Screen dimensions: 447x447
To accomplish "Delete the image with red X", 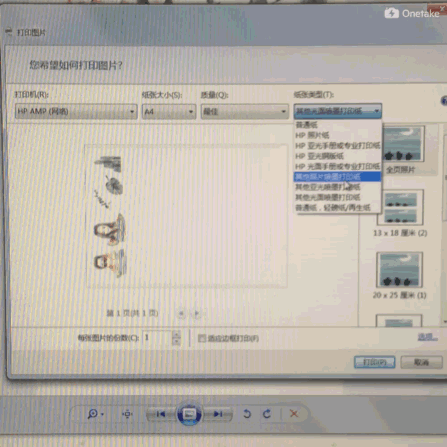I will tap(294, 414).
